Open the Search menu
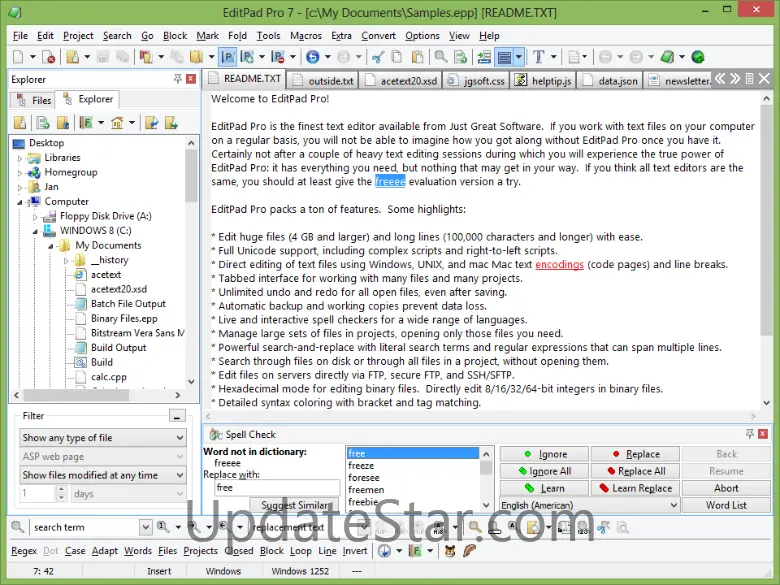The height and width of the screenshot is (585, 780). (117, 36)
